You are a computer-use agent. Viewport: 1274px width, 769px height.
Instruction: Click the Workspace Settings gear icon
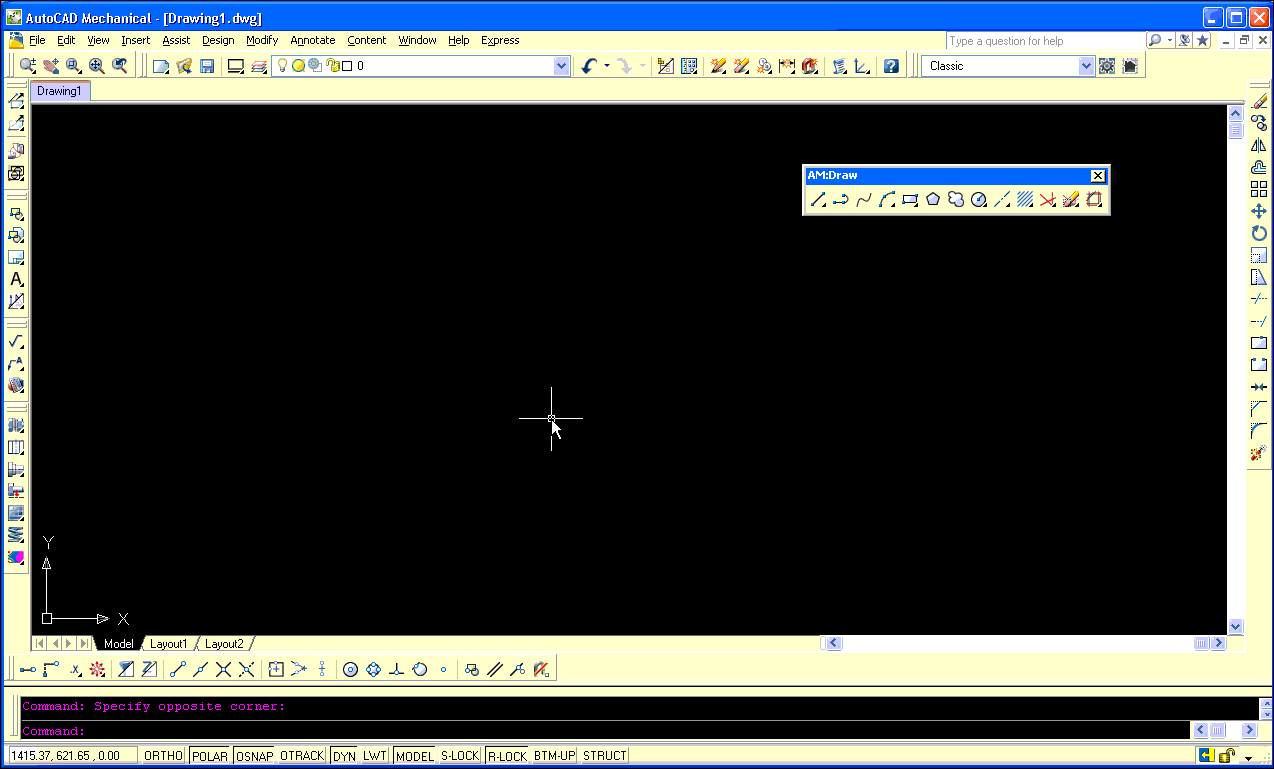coord(1107,66)
